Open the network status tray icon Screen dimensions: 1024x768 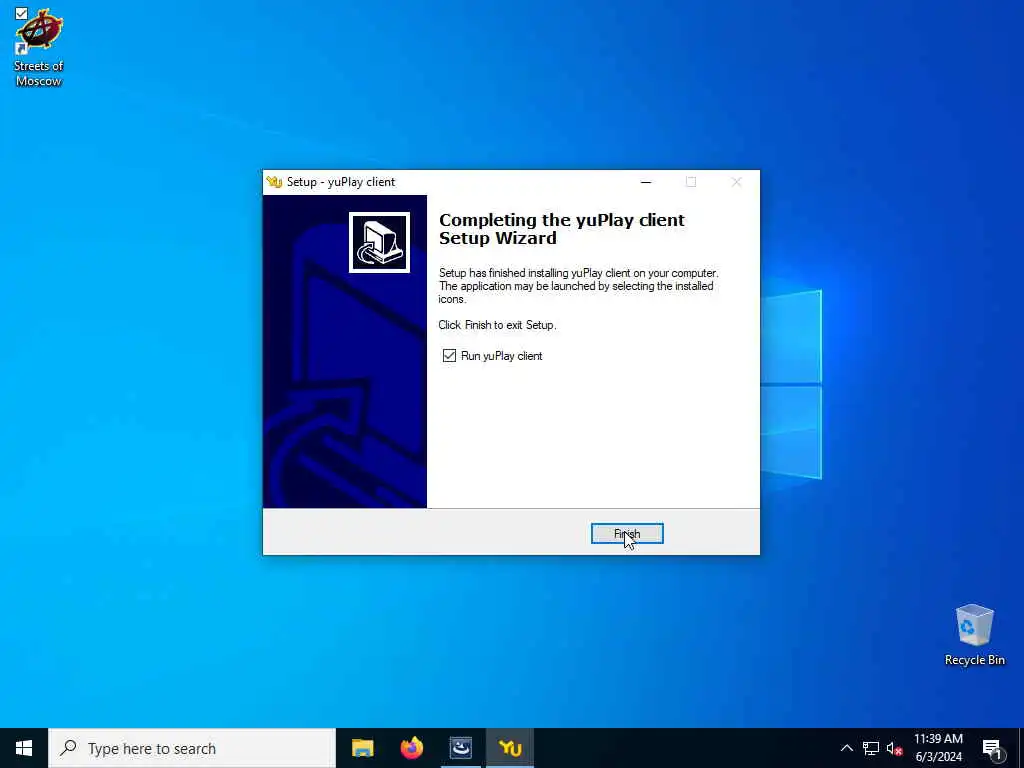pos(871,748)
